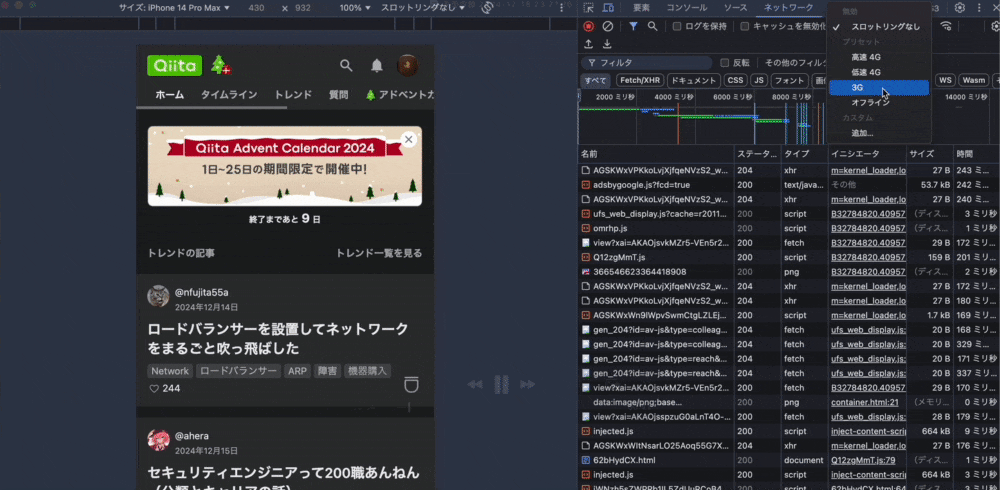Clear the network log

pyautogui.click(x=608, y=26)
